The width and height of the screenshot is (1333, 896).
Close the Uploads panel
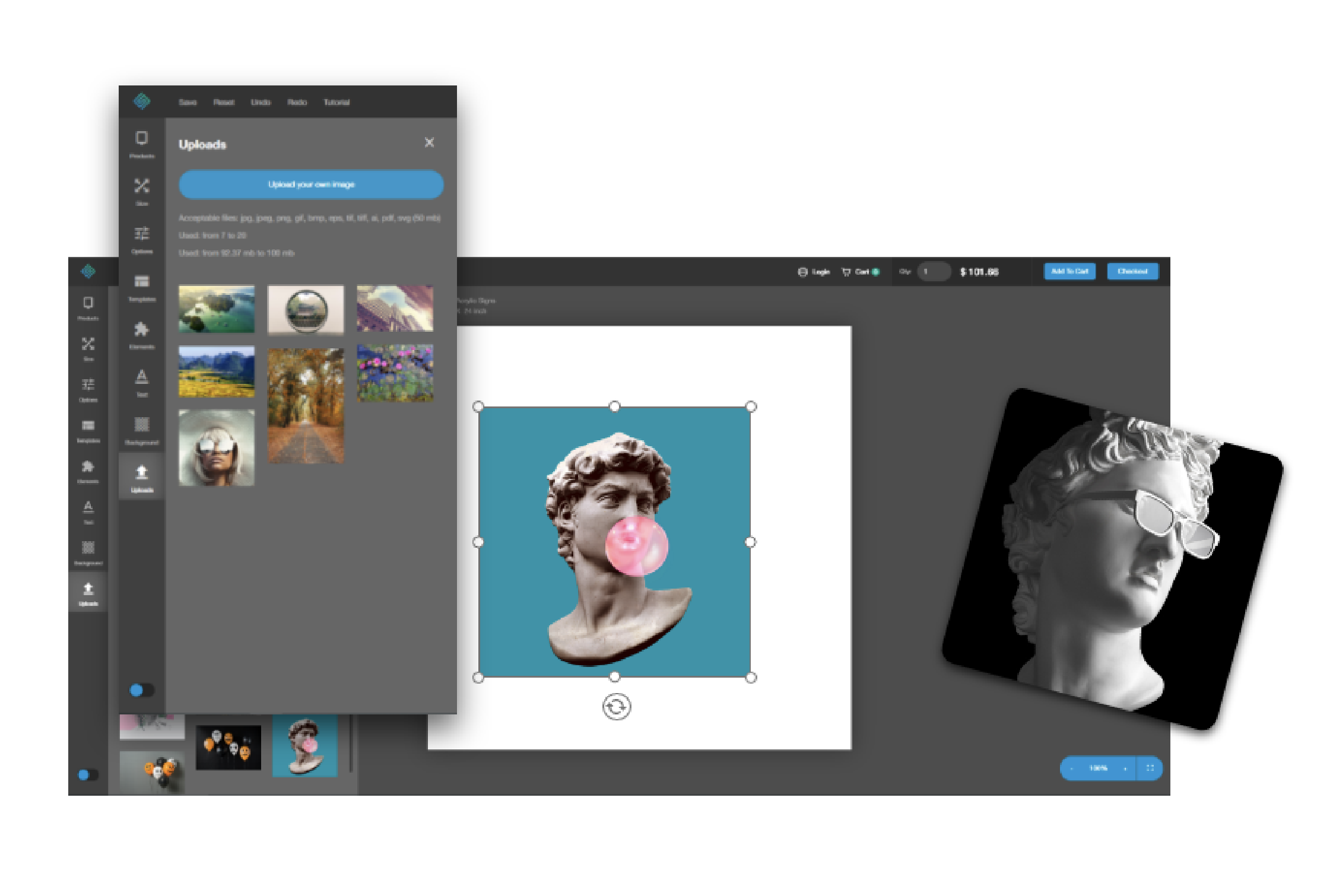coord(429,142)
